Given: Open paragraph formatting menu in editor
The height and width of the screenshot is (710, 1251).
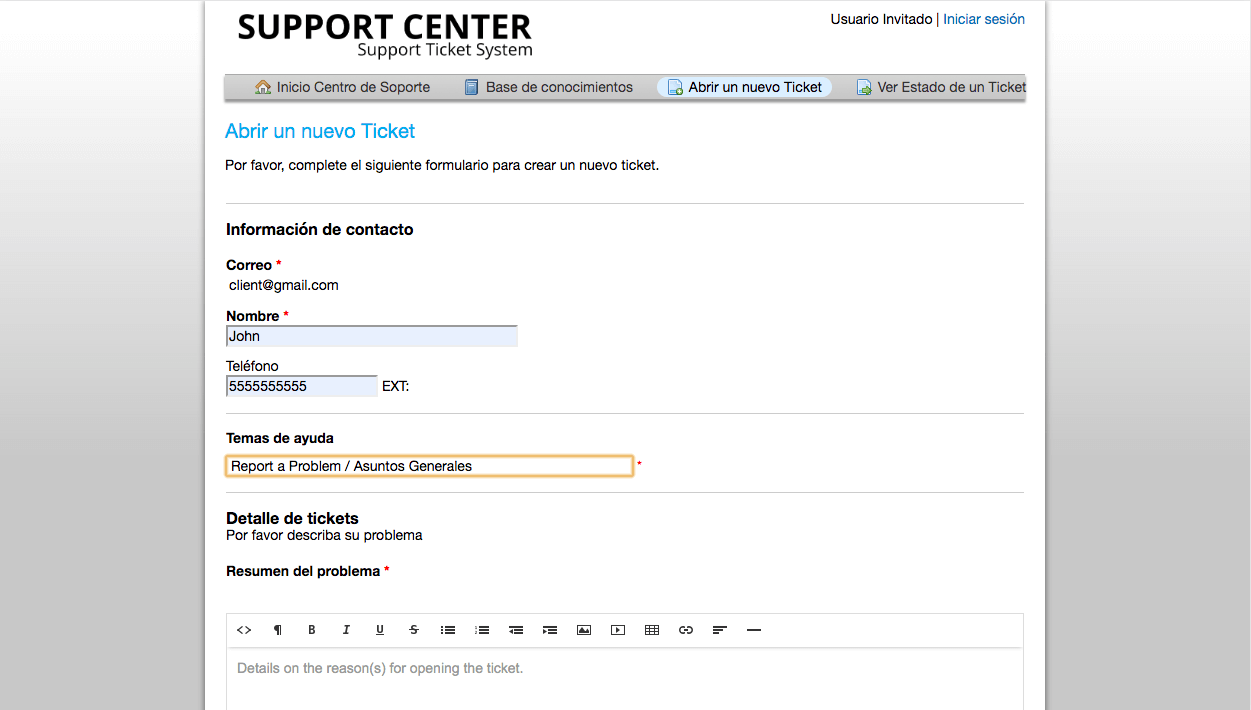Looking at the screenshot, I should (x=278, y=630).
